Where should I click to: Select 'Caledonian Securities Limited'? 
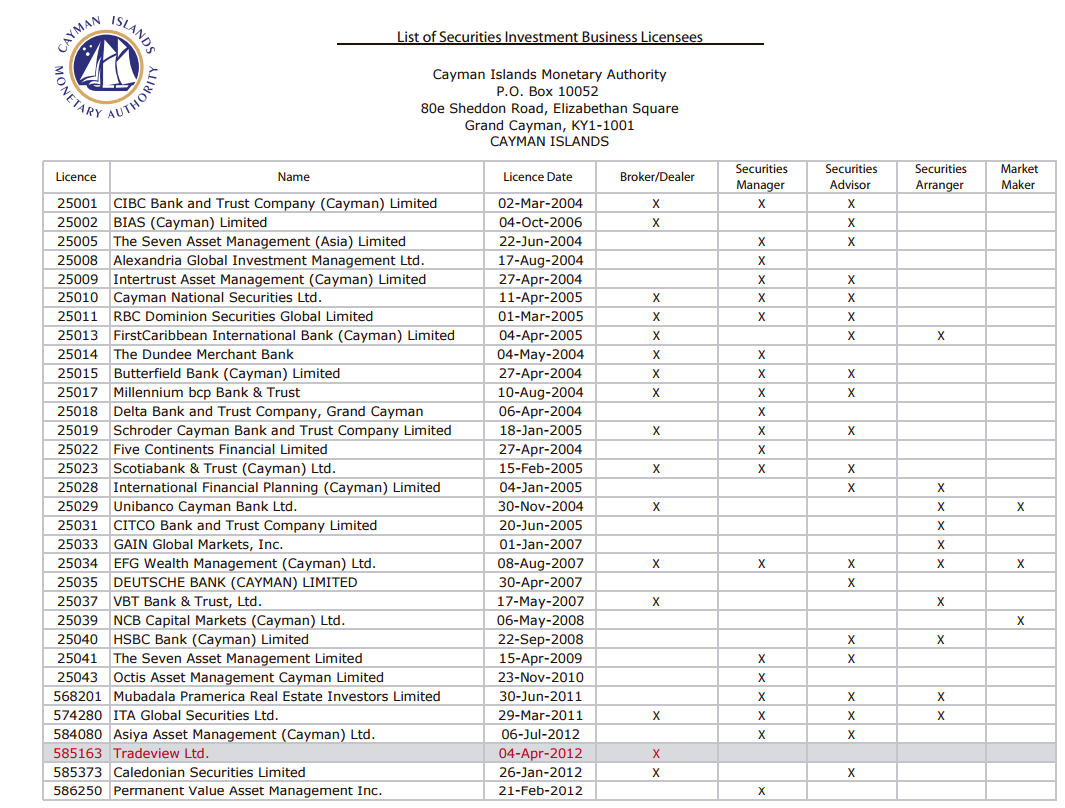[x=209, y=773]
